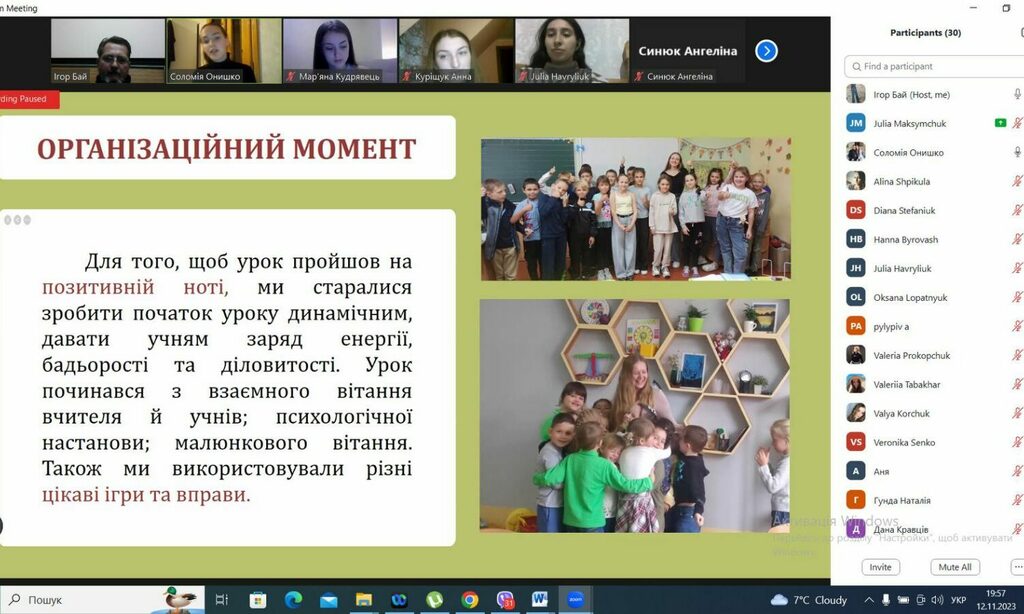The height and width of the screenshot is (614, 1024).
Task: Click Ігор Бай's microphone icon
Action: [x=1017, y=94]
